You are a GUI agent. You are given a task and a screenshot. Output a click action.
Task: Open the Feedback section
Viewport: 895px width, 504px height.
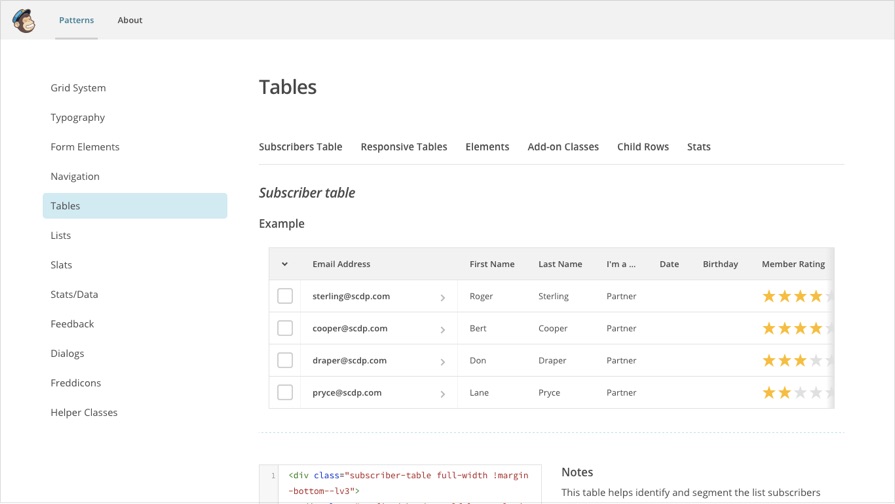pos(72,324)
